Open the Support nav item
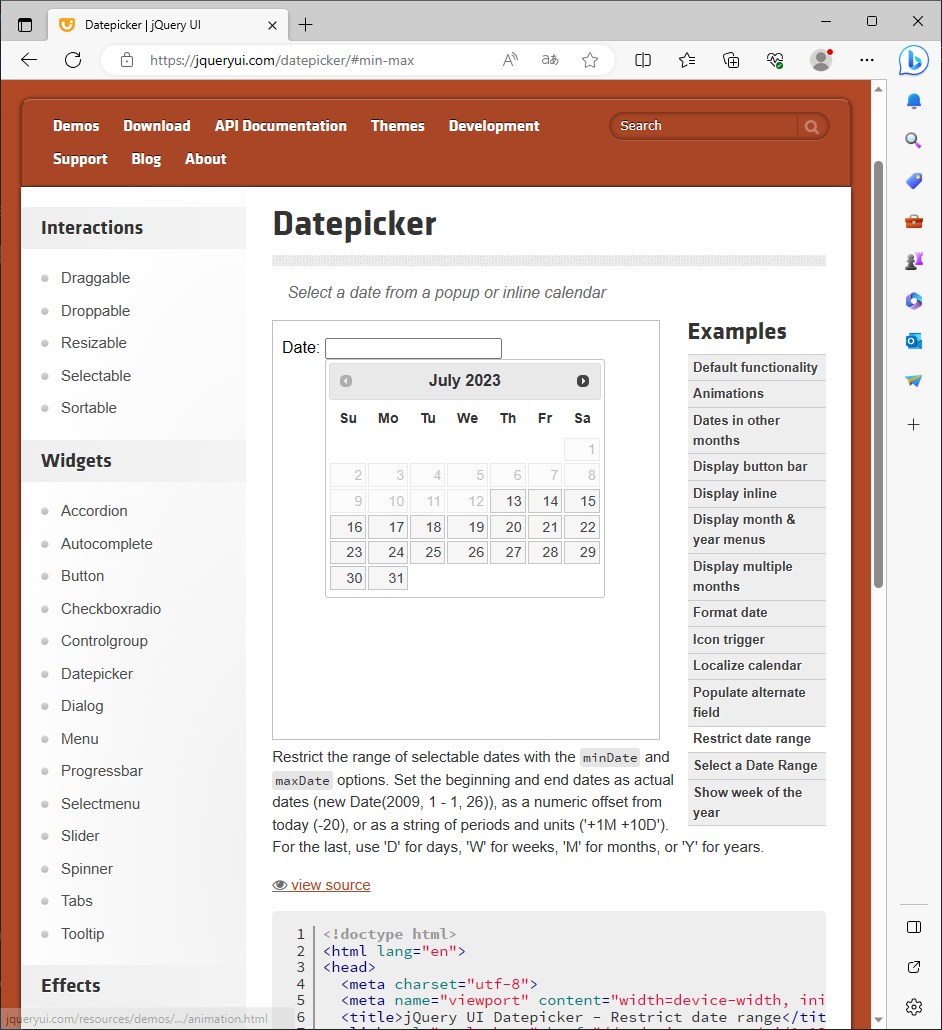 pyautogui.click(x=80, y=159)
